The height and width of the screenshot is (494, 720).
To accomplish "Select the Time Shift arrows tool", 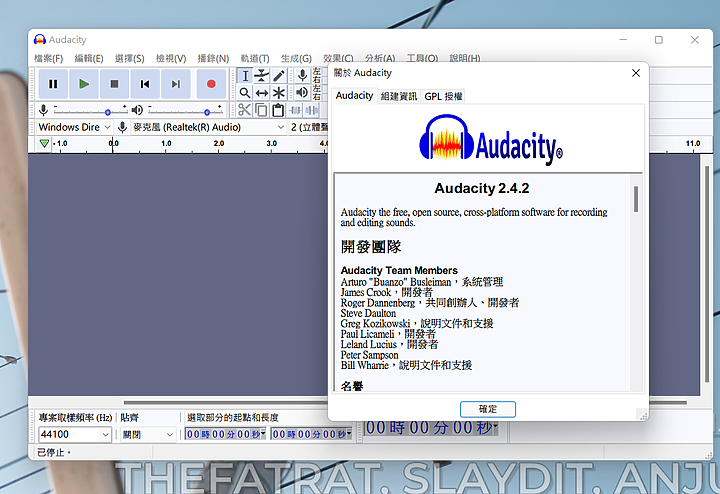I will click(262, 93).
